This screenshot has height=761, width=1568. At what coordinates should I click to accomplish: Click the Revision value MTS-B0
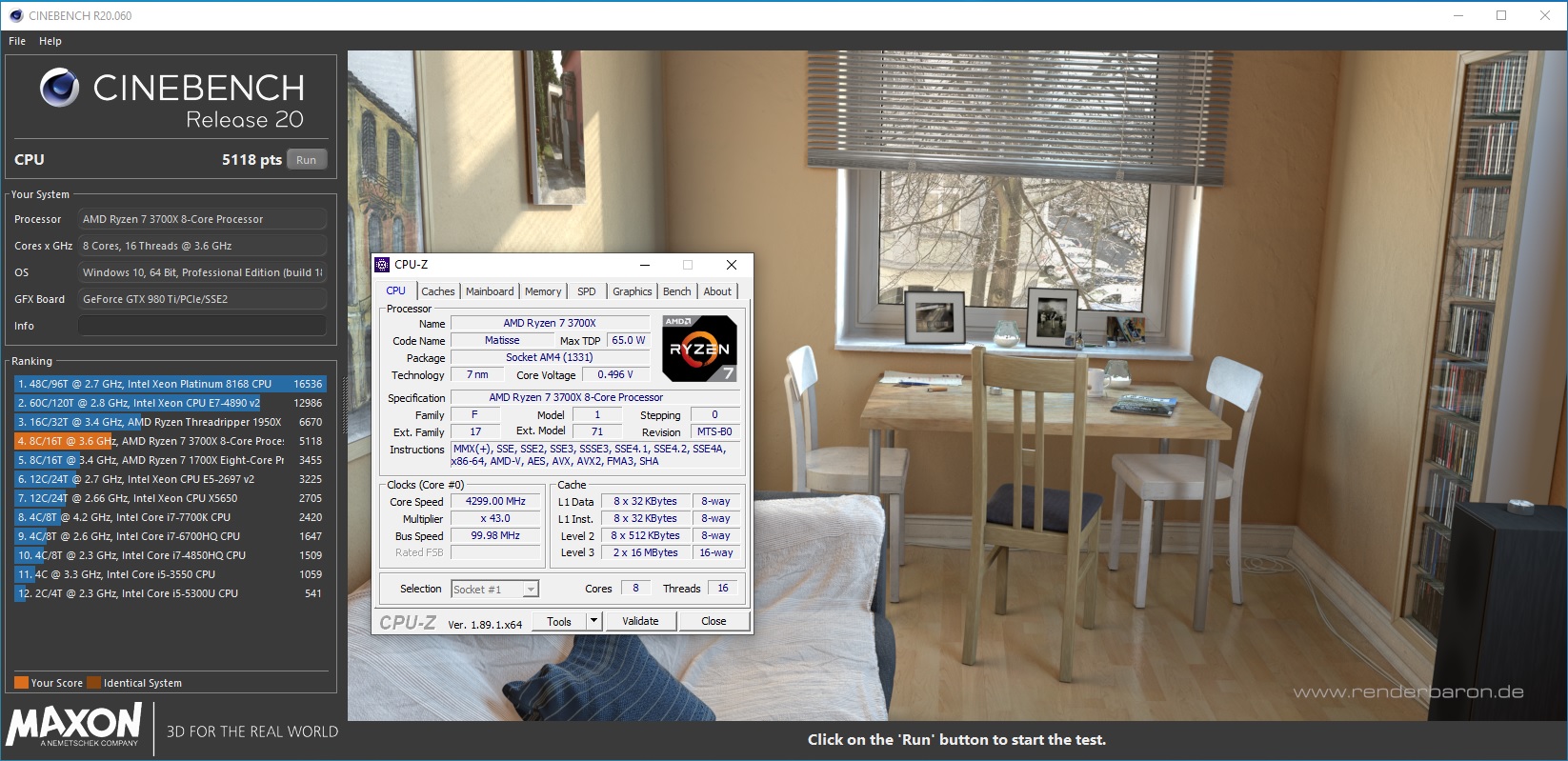714,431
